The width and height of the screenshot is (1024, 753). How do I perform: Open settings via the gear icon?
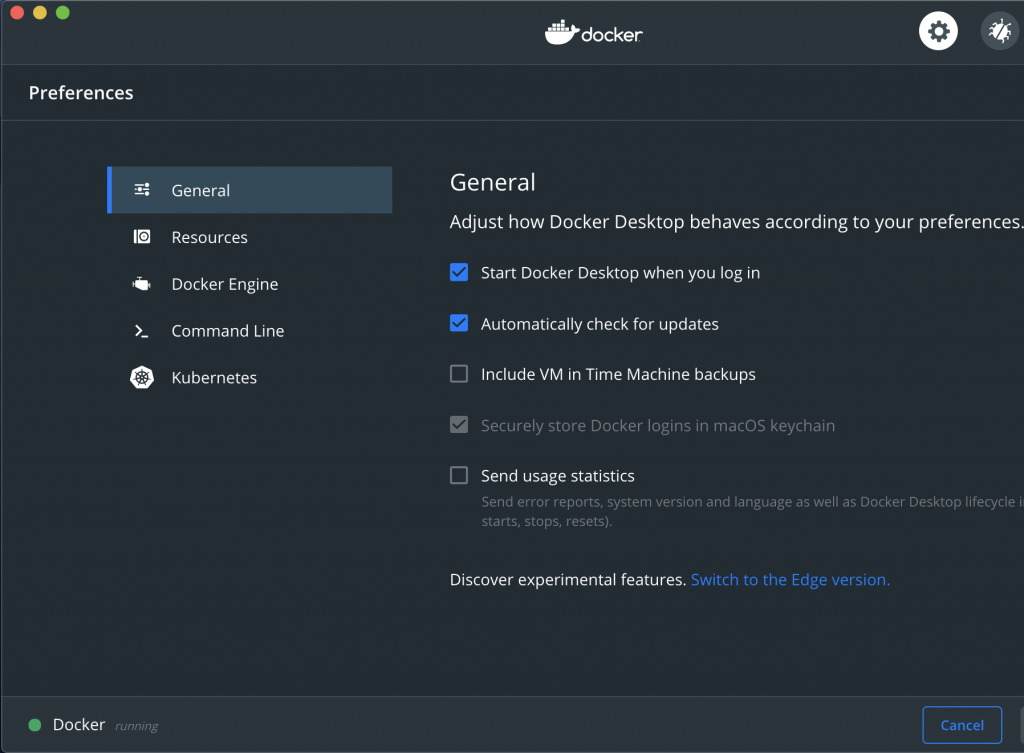938,31
